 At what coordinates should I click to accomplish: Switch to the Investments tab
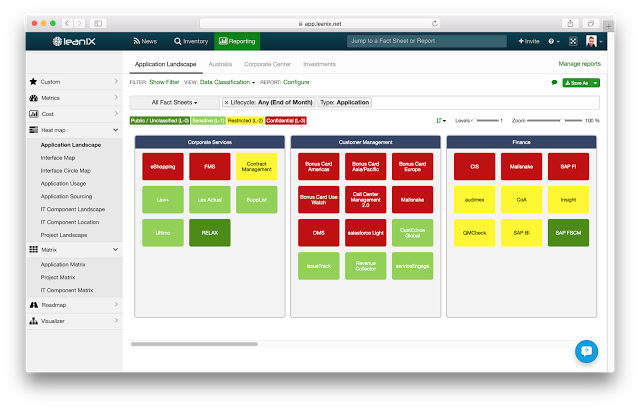[320, 64]
